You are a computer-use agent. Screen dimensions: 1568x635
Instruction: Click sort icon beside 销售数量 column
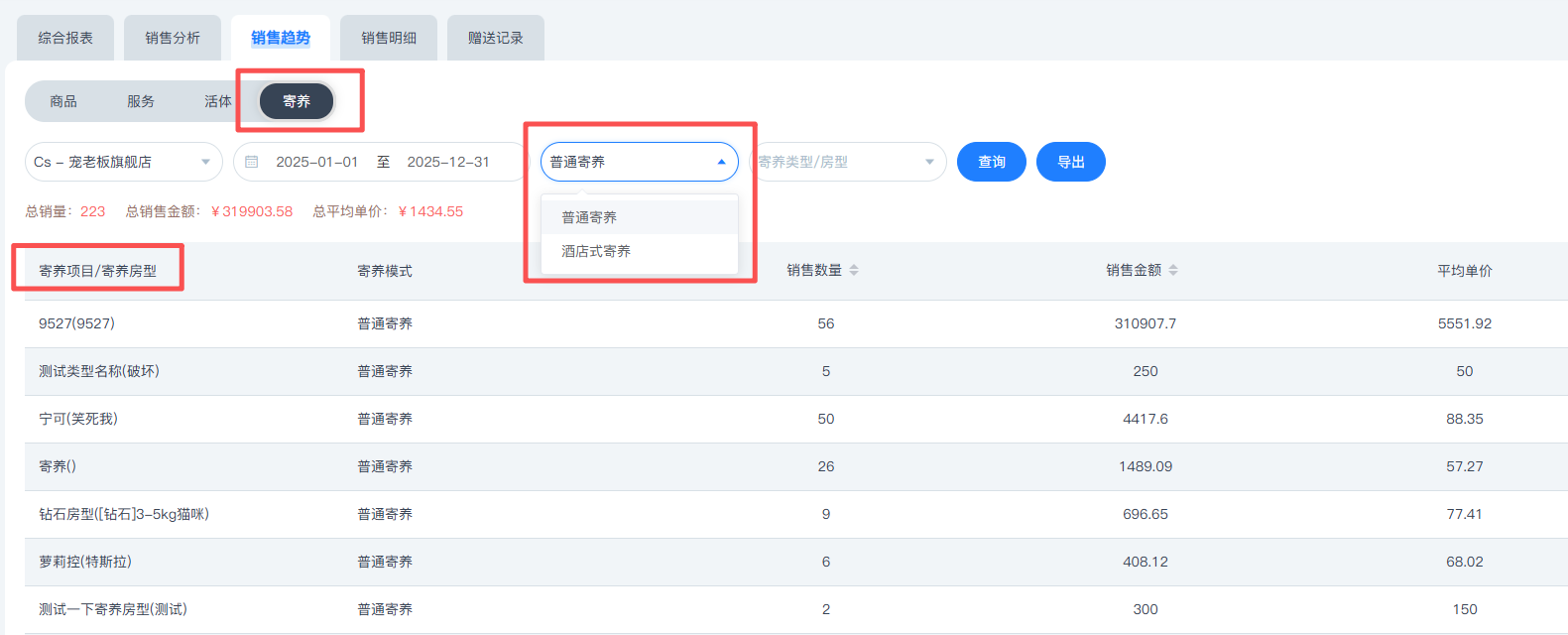pos(854,270)
